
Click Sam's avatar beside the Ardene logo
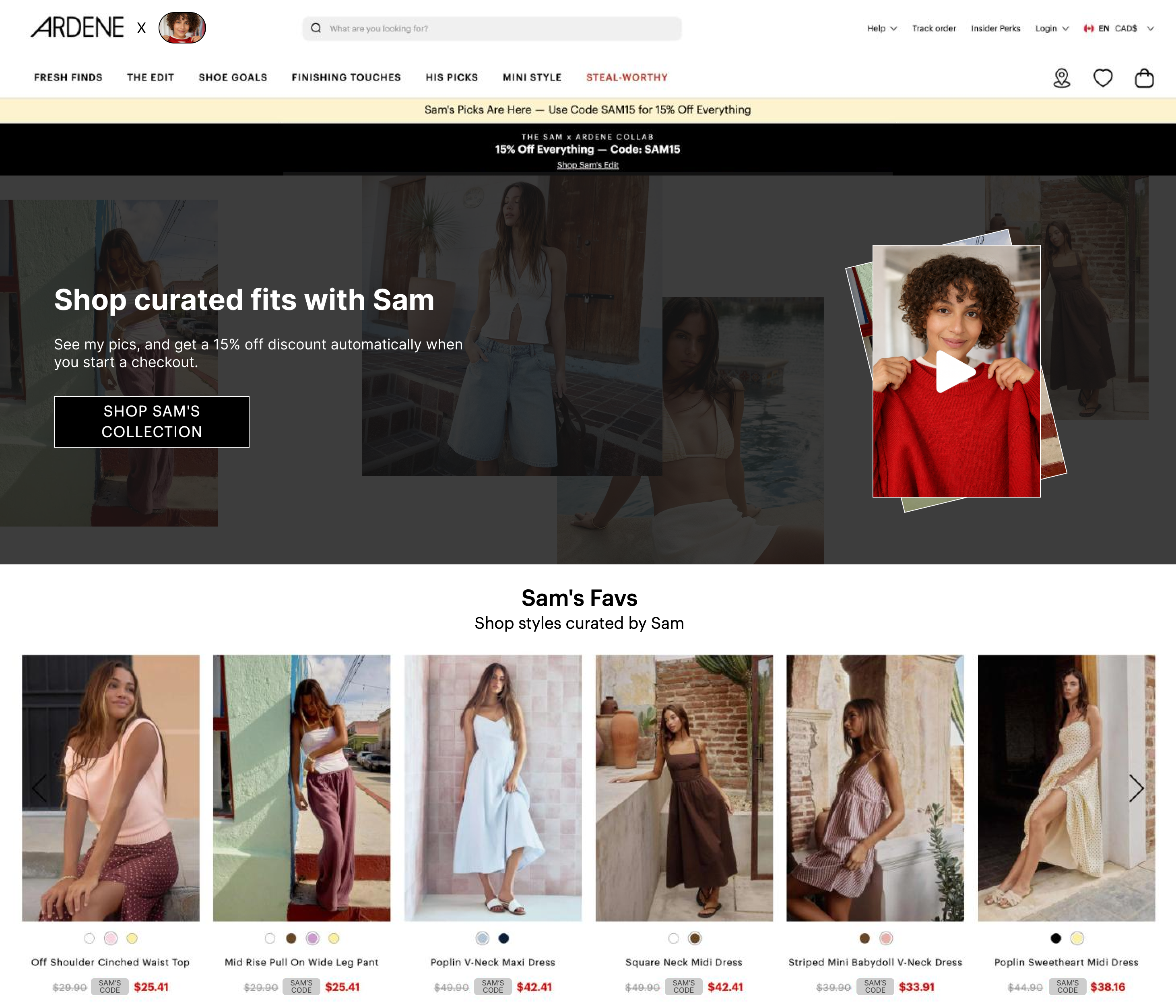(x=182, y=28)
